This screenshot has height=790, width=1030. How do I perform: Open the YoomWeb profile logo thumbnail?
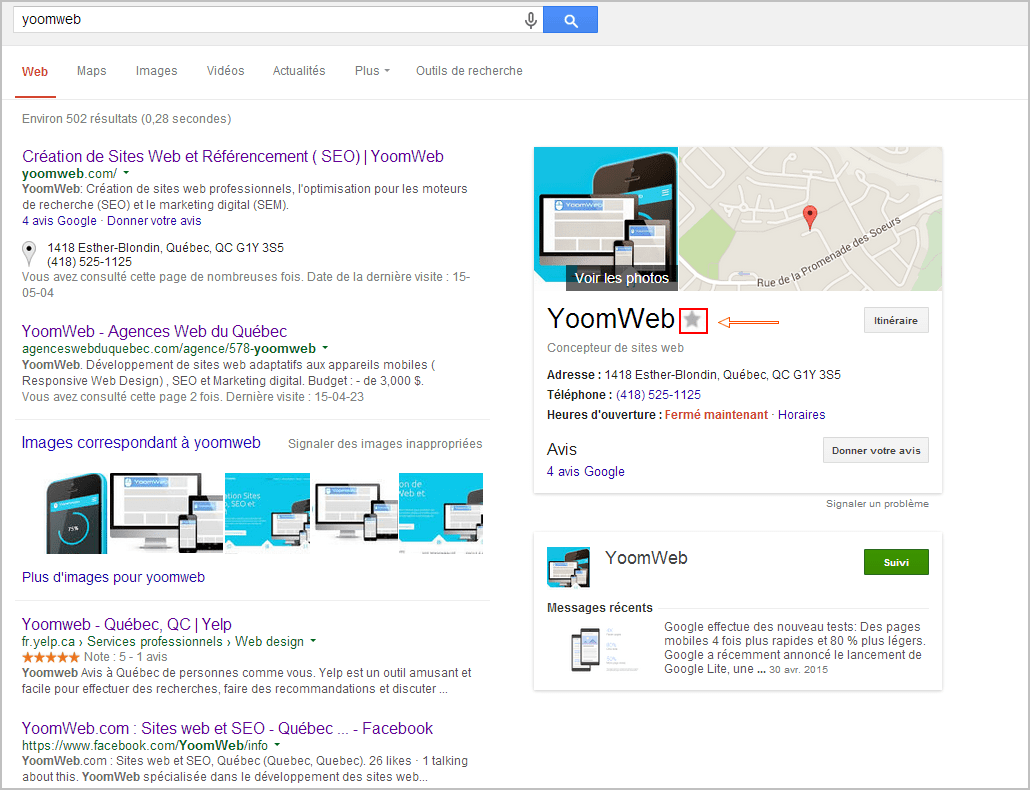(x=568, y=567)
